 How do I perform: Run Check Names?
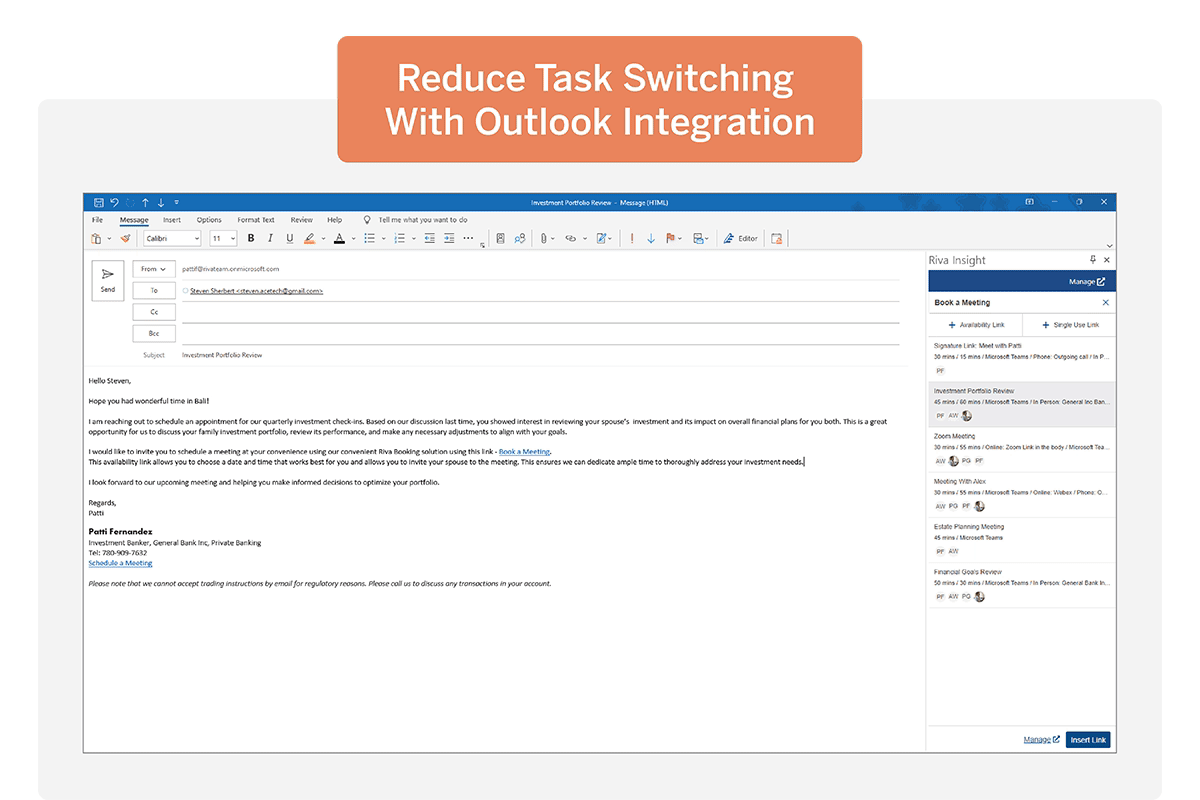pyautogui.click(x=520, y=238)
